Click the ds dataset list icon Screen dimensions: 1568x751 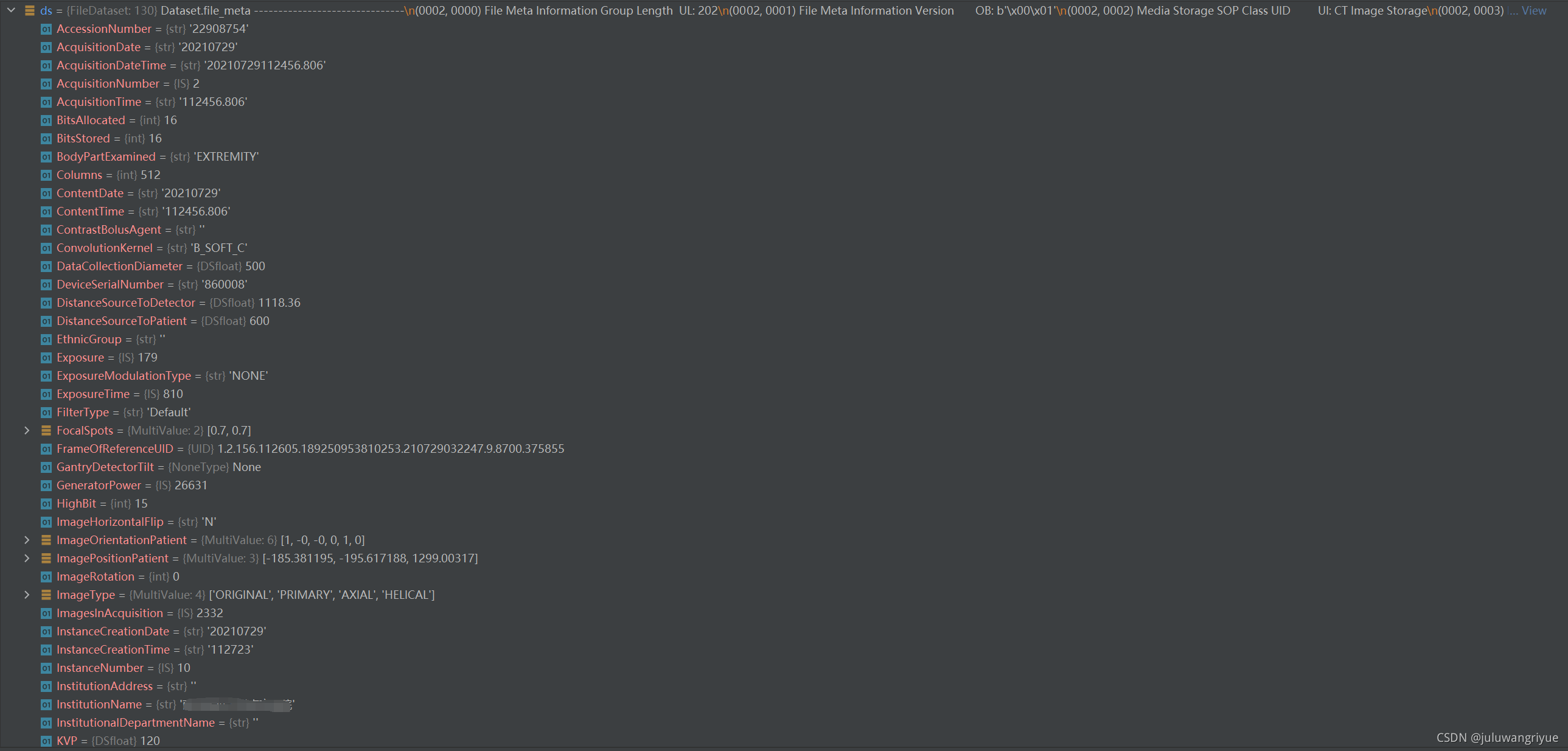pos(29,10)
